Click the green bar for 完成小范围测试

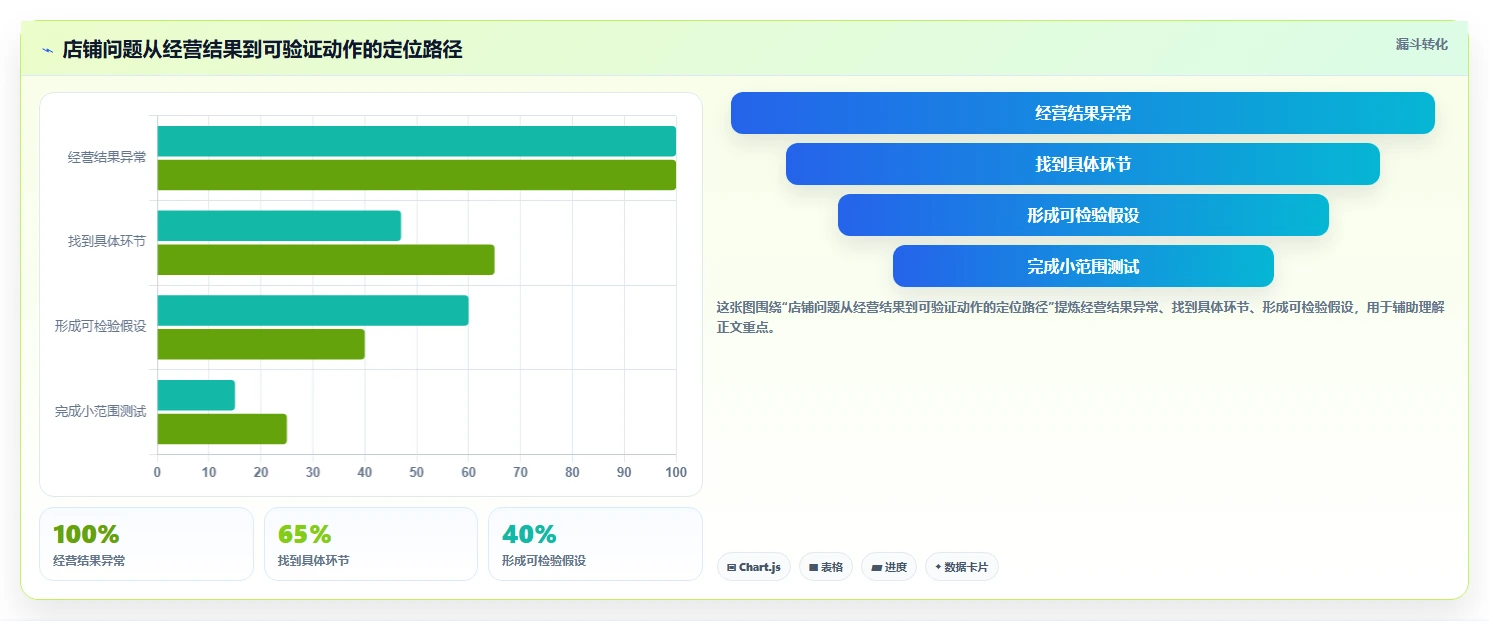(x=222, y=429)
